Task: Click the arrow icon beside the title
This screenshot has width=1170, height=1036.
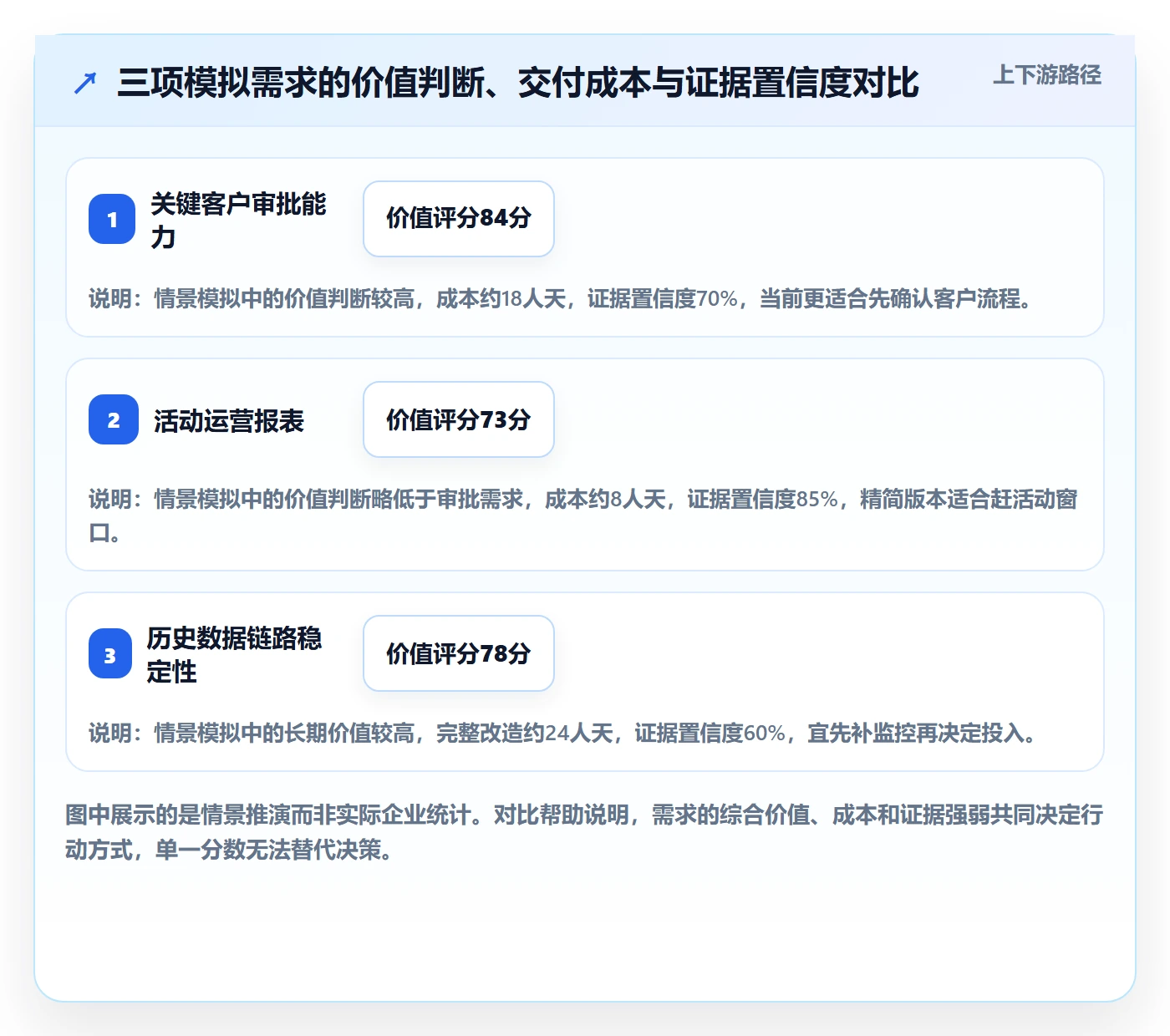Action: click(x=85, y=83)
